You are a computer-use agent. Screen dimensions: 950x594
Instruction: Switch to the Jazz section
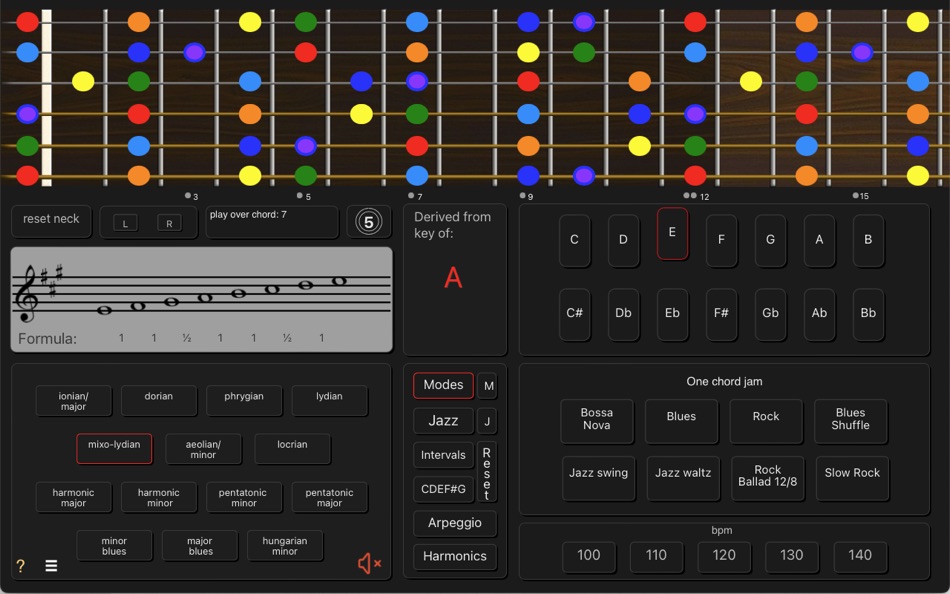[x=443, y=421]
